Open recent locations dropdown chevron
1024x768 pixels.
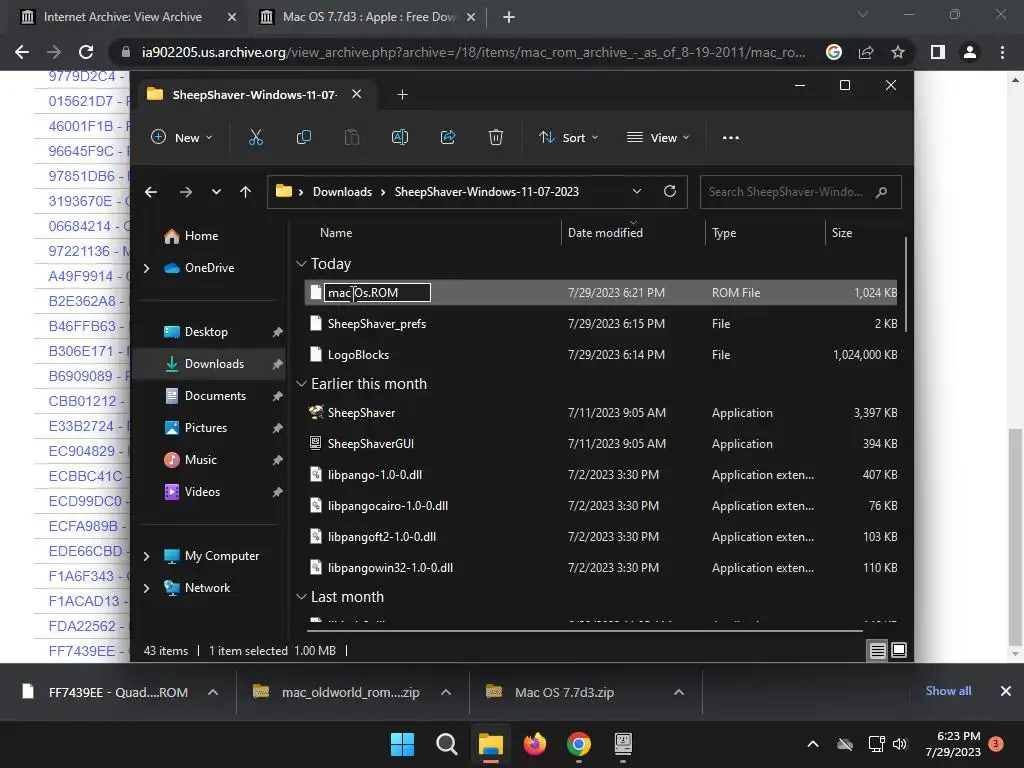(x=216, y=192)
